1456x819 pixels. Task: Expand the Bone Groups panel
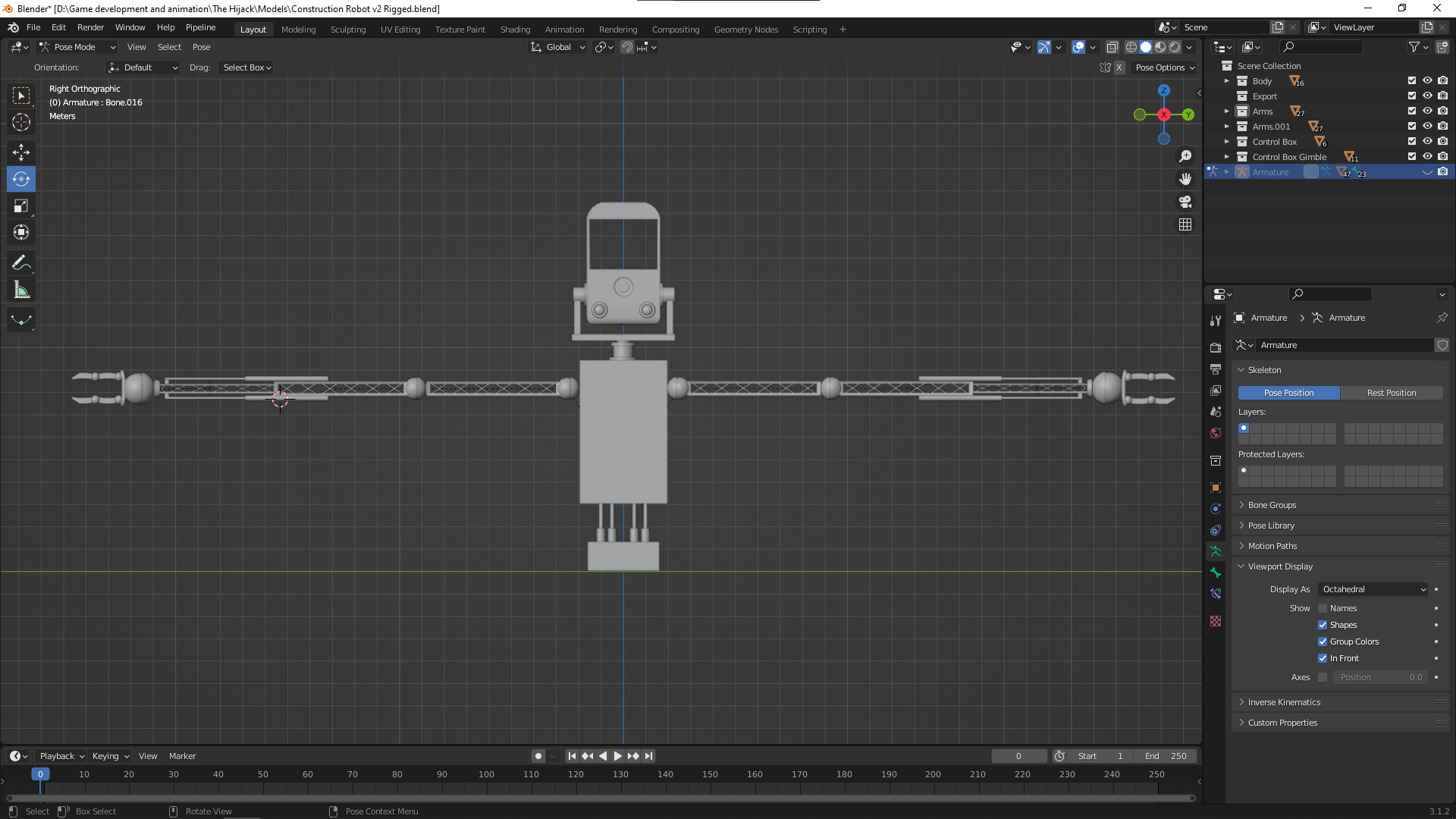[x=1272, y=505]
